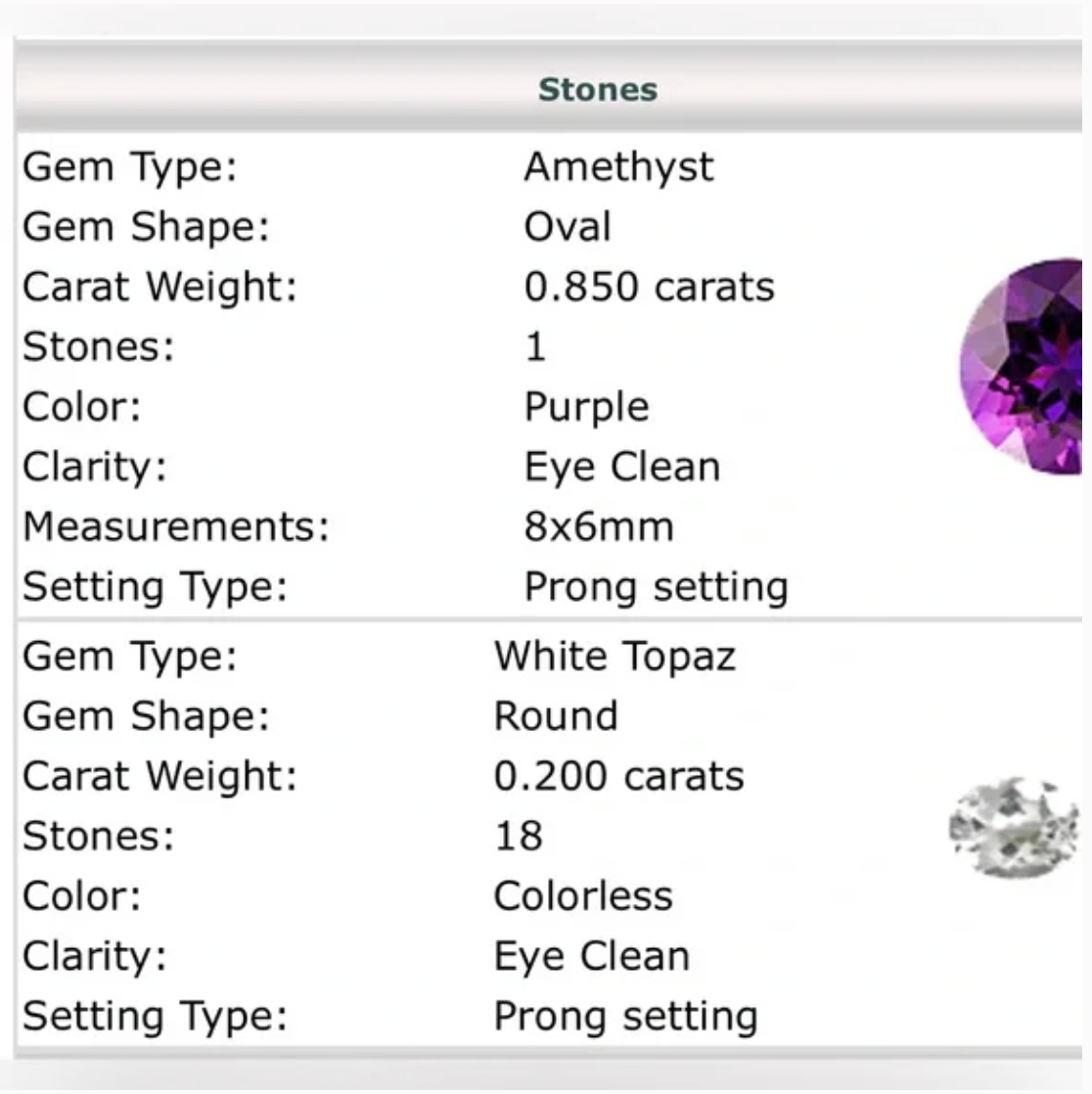
Task: Click the 0.850 carats weight value
Action: click(649, 287)
